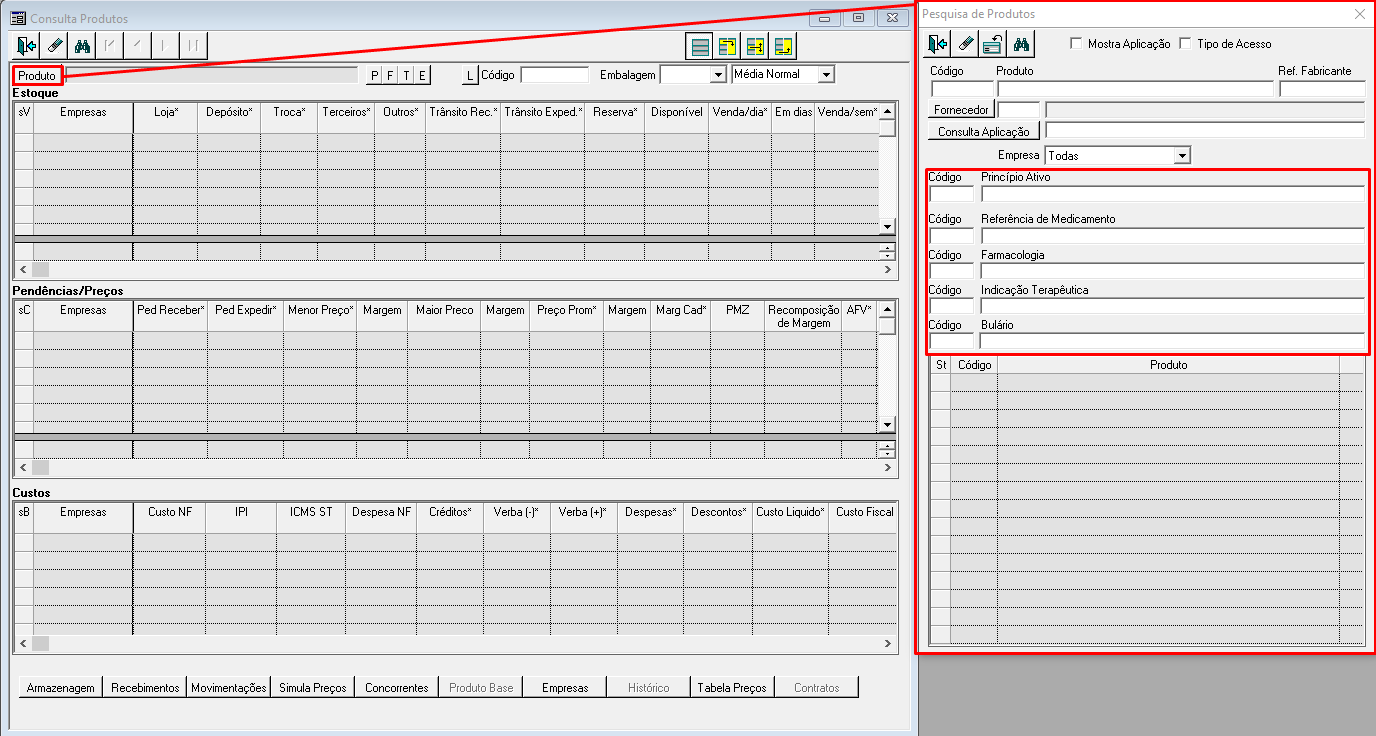This screenshot has height=736, width=1376.
Task: Click the Consulta Aplicação button
Action: (984, 131)
